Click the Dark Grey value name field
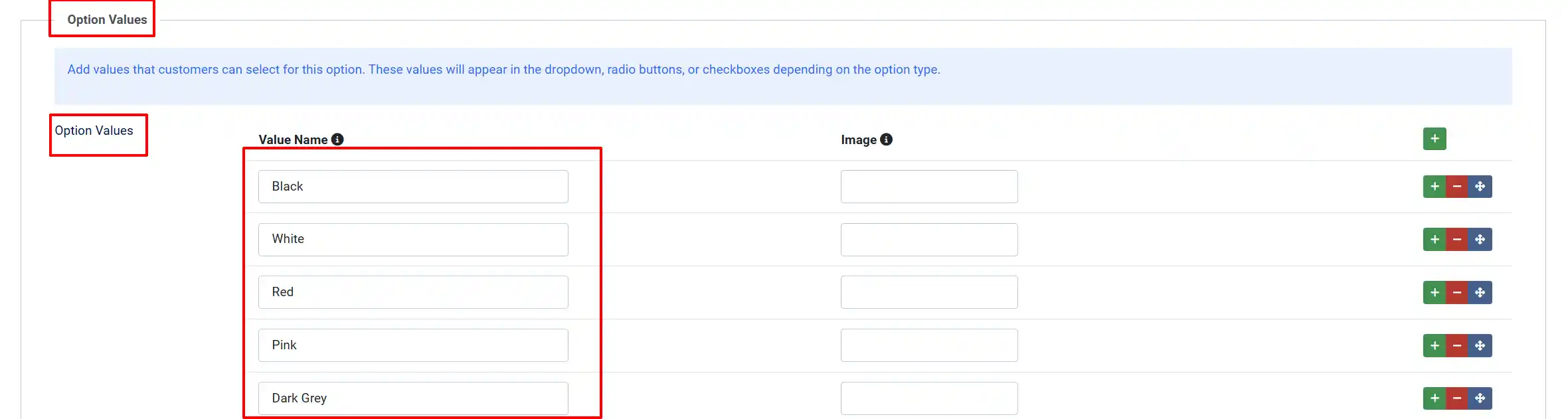The image size is (1568, 419). point(413,398)
